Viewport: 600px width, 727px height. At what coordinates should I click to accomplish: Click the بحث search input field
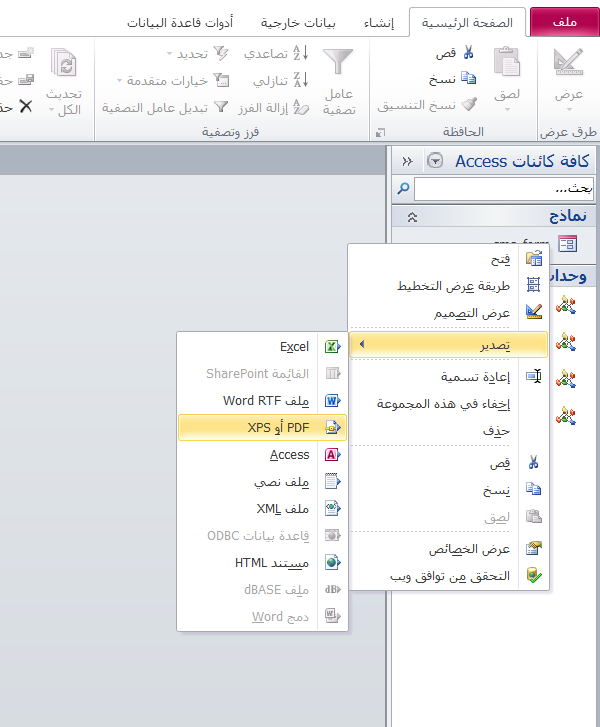[x=503, y=189]
